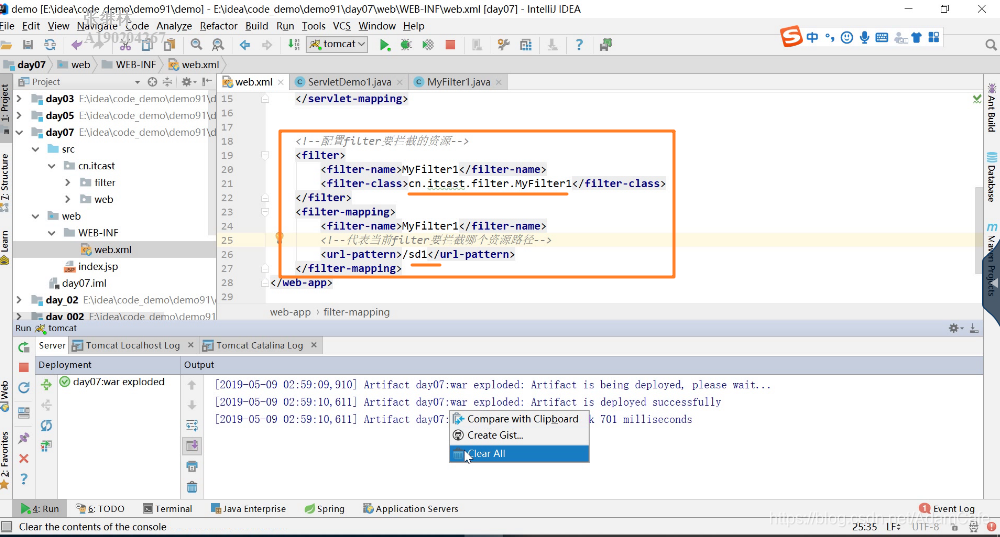Collapse the src folder node

[36, 149]
